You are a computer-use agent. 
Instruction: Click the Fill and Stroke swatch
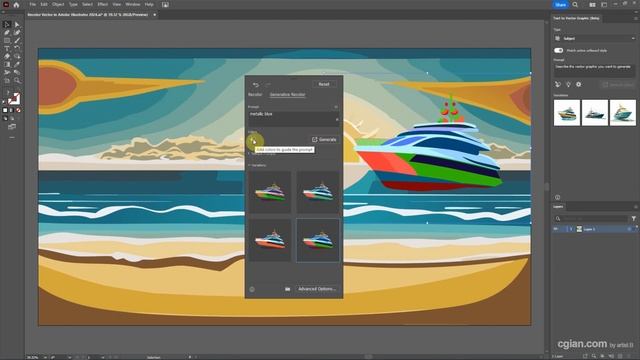point(13,99)
